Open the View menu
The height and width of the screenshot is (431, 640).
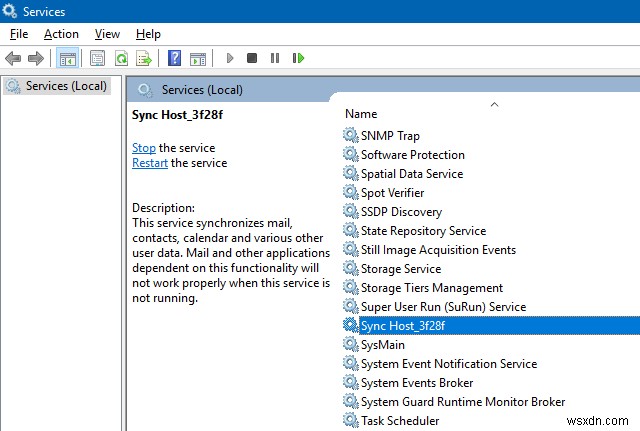[107, 34]
